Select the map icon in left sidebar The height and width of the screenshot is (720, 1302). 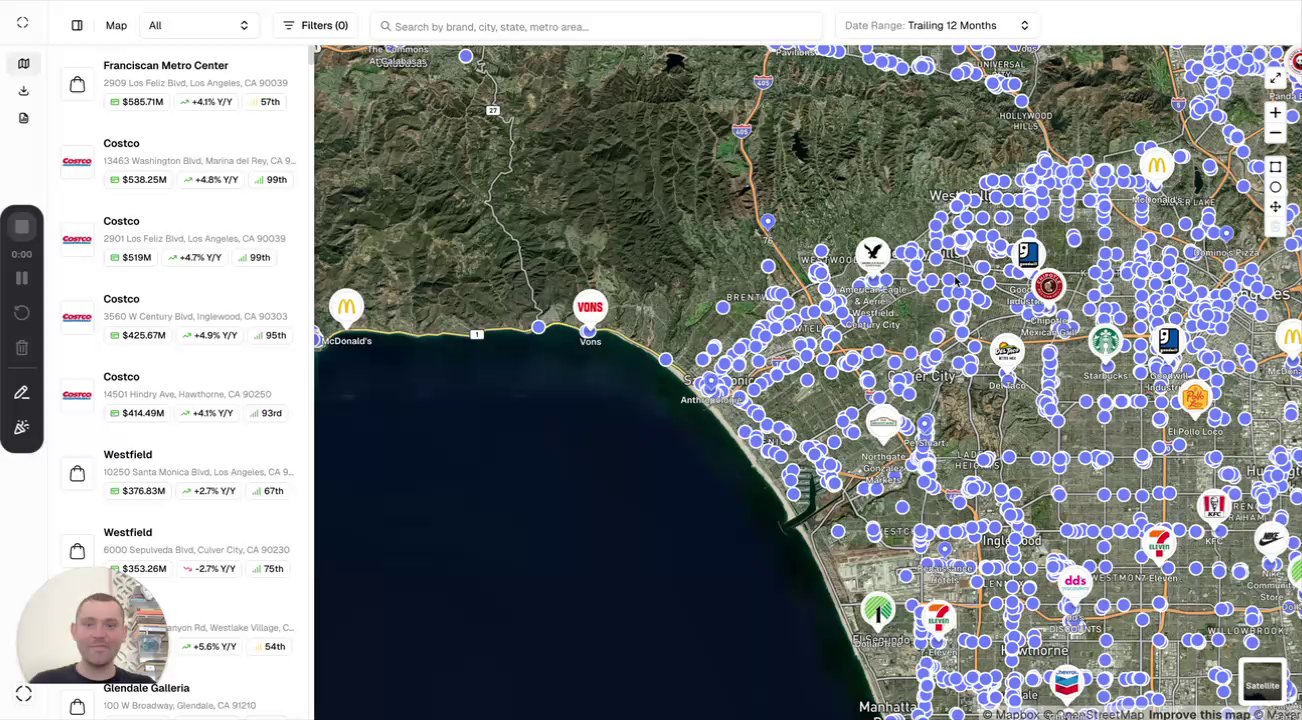23,64
